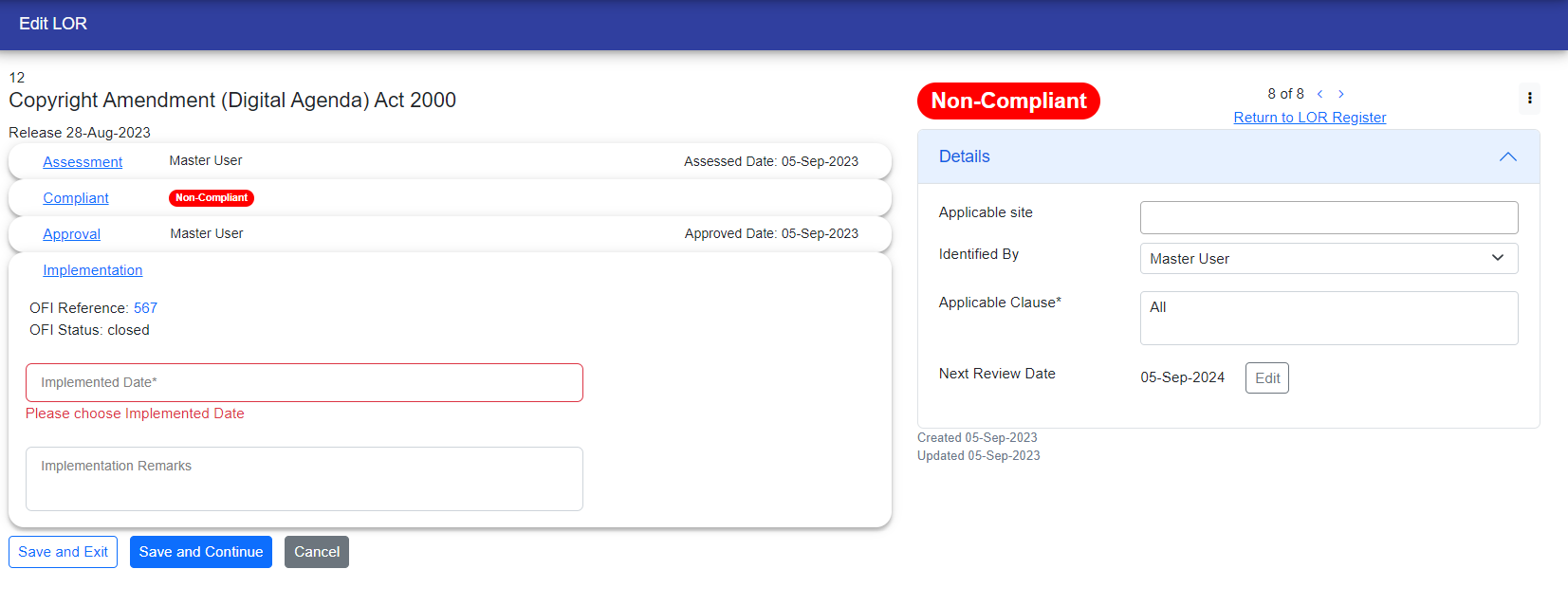Go to the previous LOR record

[x=1319, y=94]
